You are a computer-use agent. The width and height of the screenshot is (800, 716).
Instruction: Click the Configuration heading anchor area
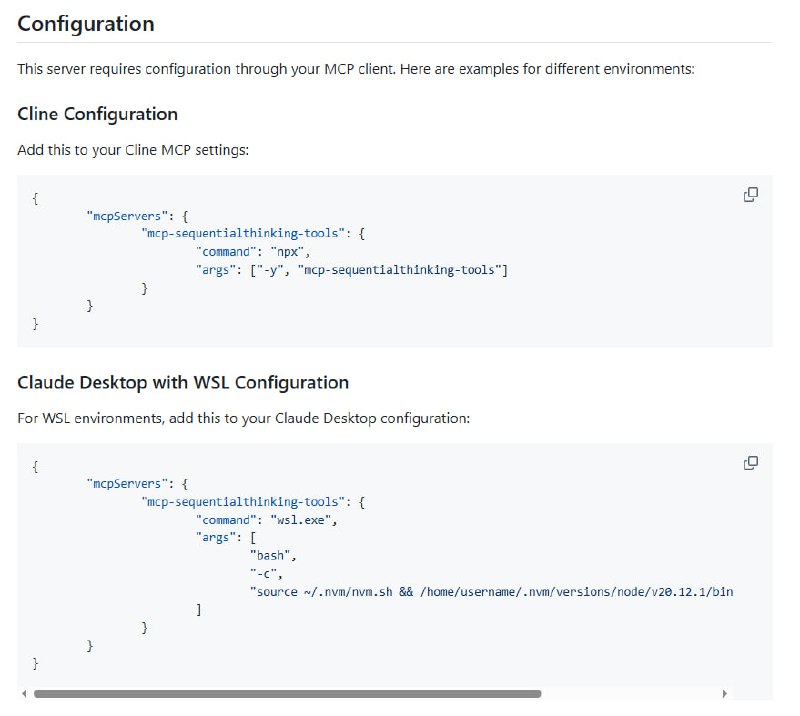coord(85,23)
